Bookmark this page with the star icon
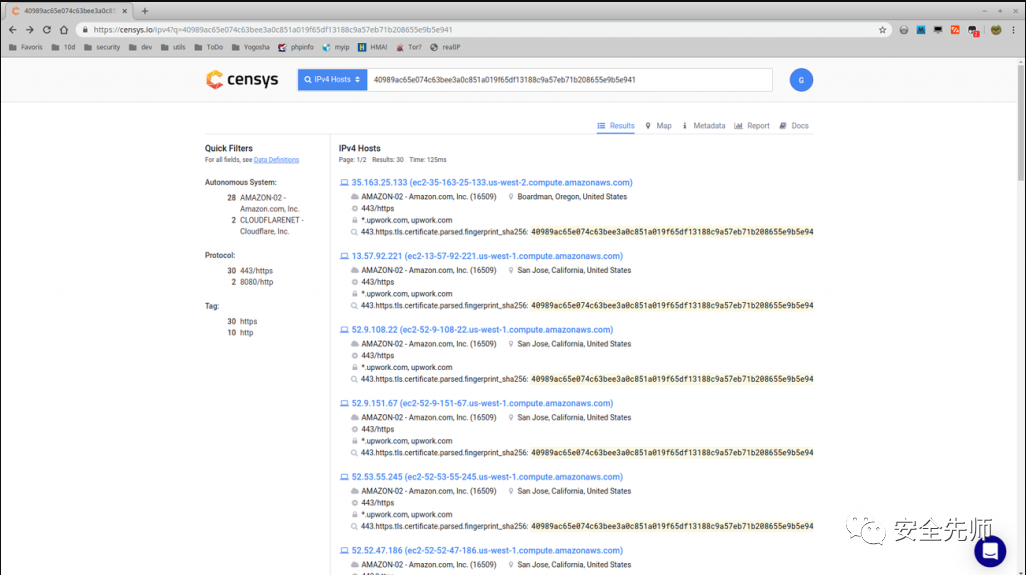 (x=882, y=29)
